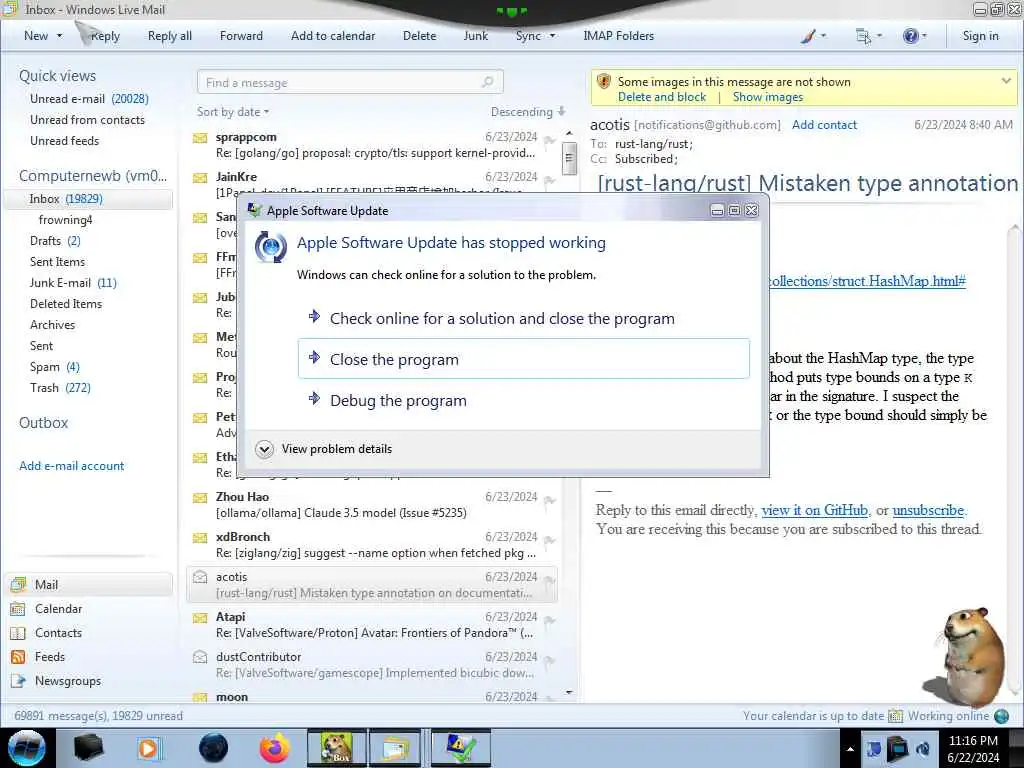Toggle the flag on Atapi message

click(550, 620)
